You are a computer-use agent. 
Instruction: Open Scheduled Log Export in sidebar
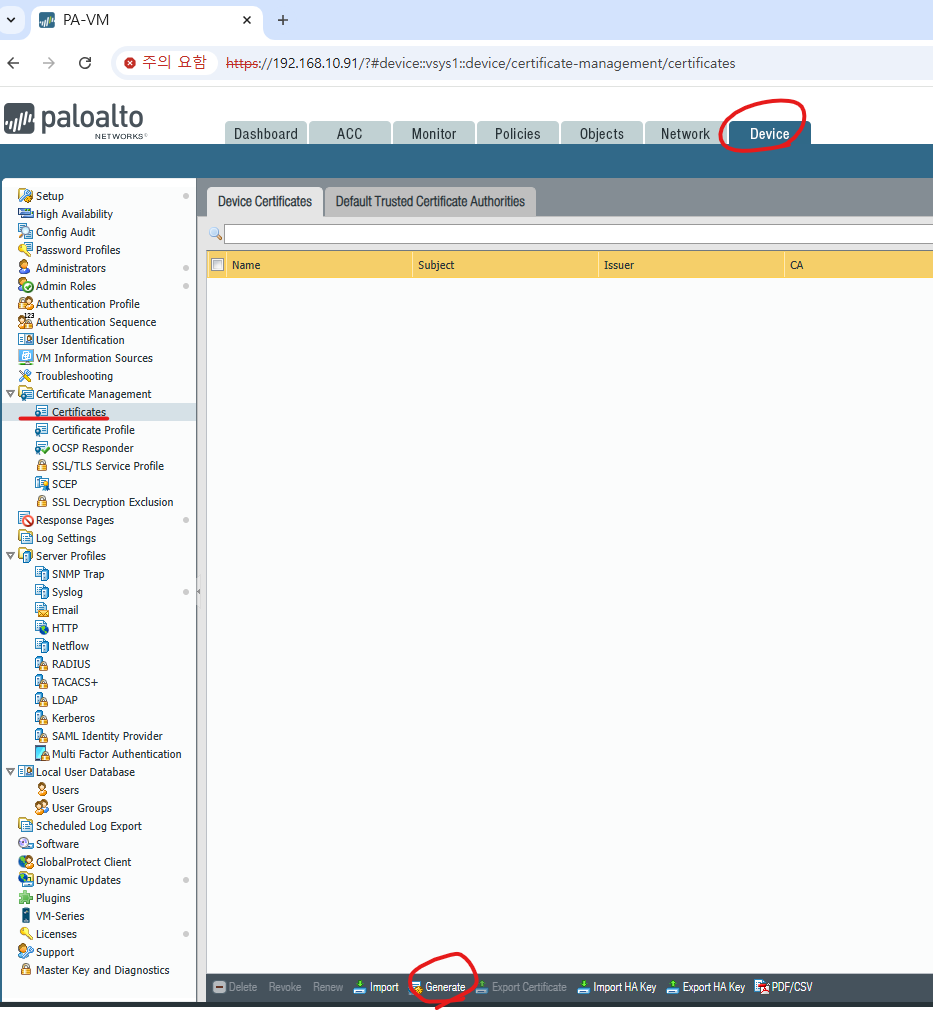[x=89, y=825]
